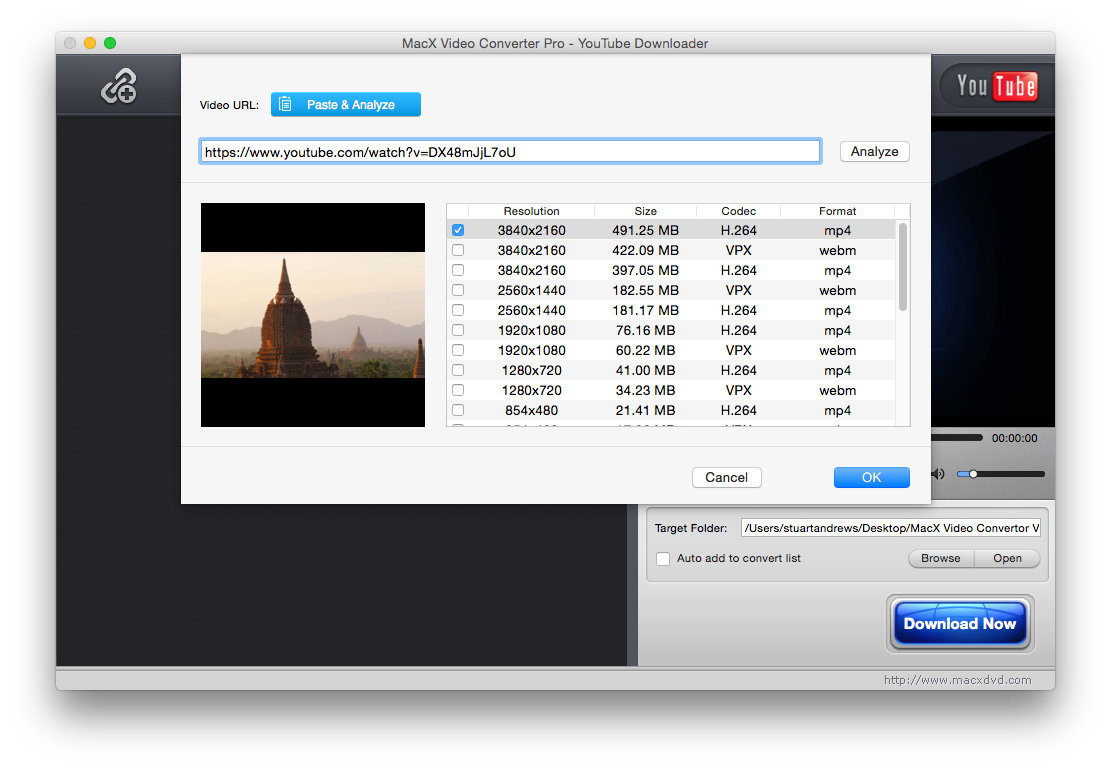Viewport: 1111px width, 770px height.
Task: Open the target folder
Action: [x=1007, y=558]
